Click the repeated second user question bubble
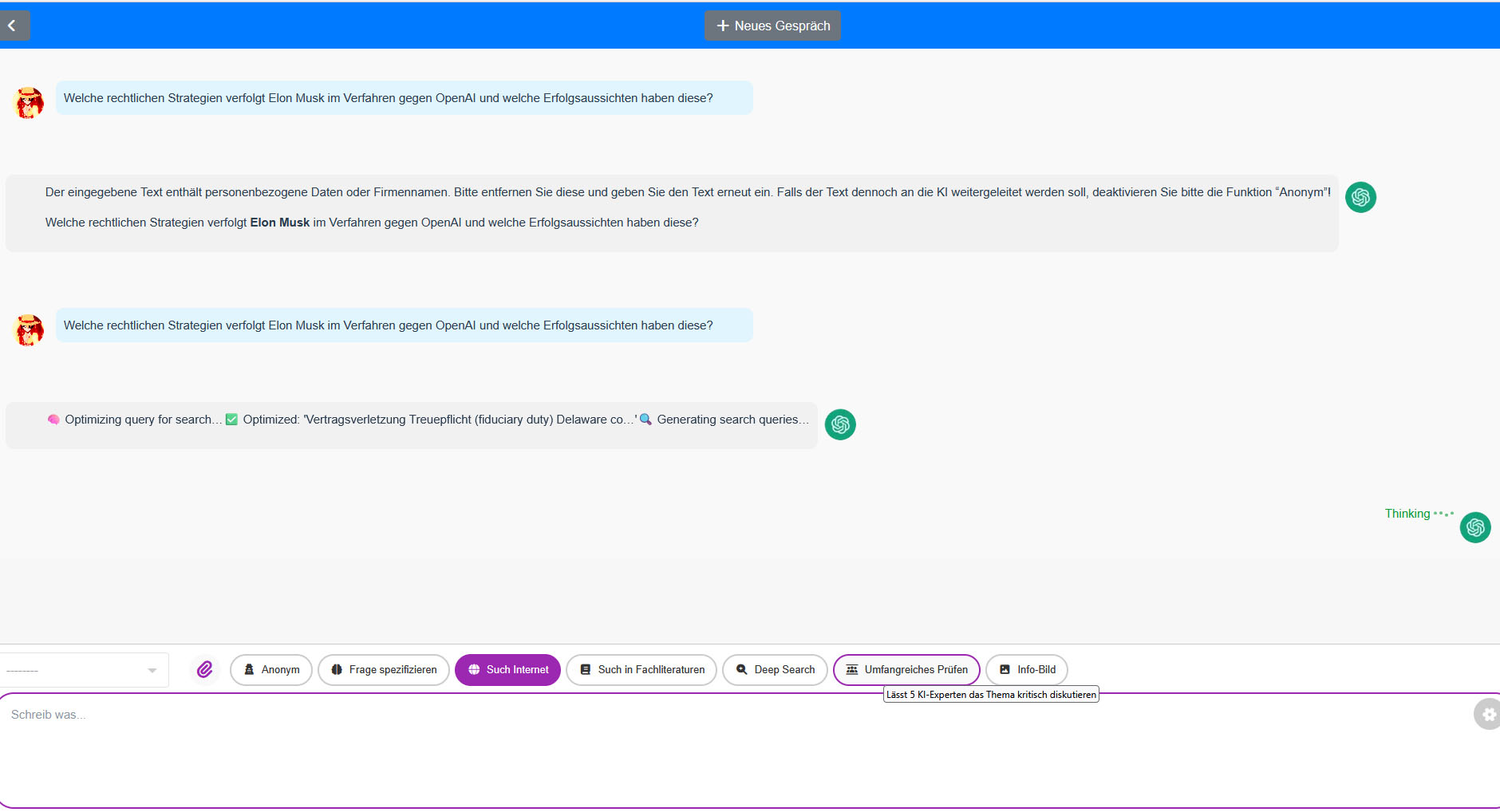Image resolution: width=1500 pixels, height=812 pixels. [x=404, y=325]
